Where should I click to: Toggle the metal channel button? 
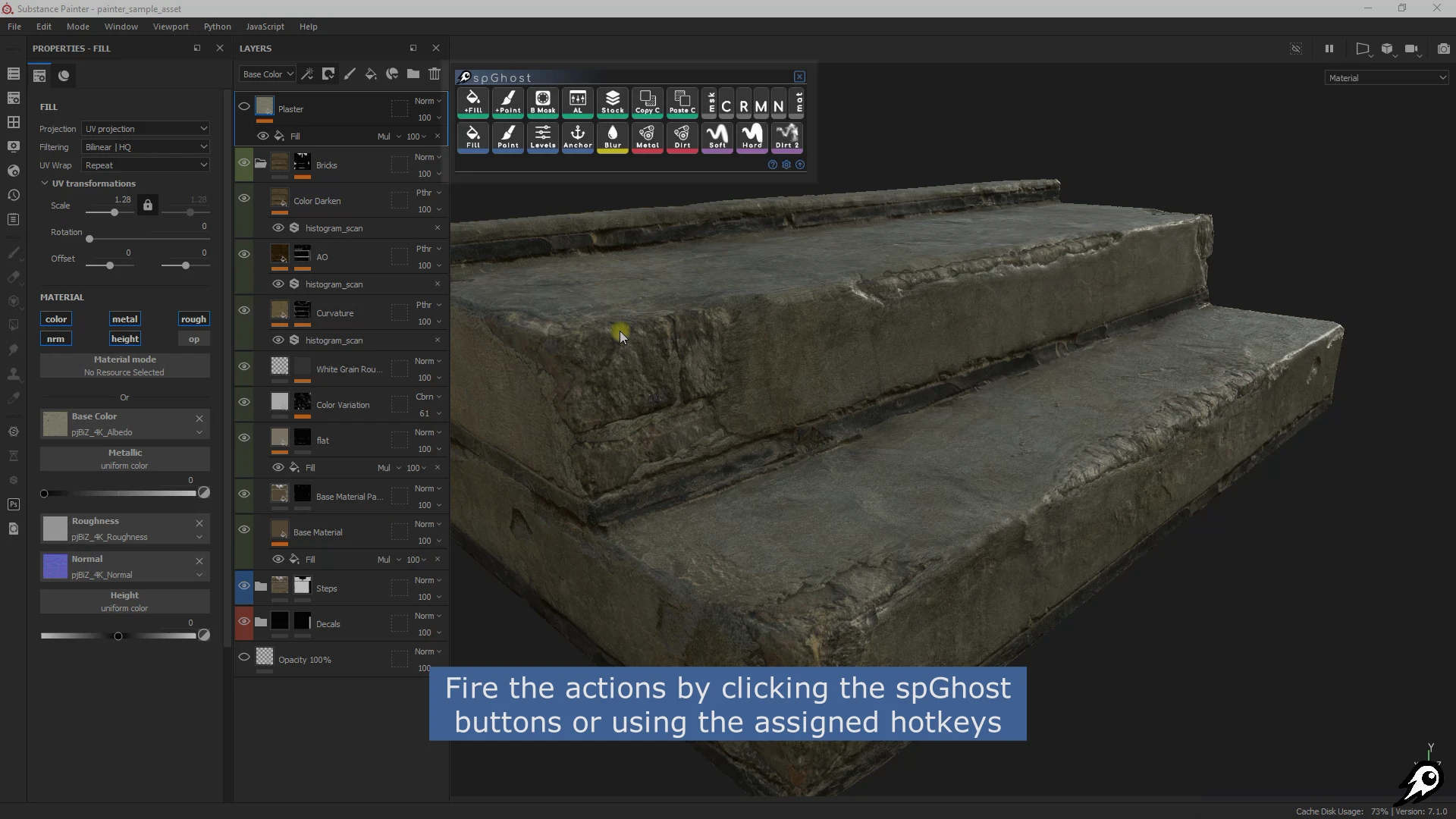(124, 319)
